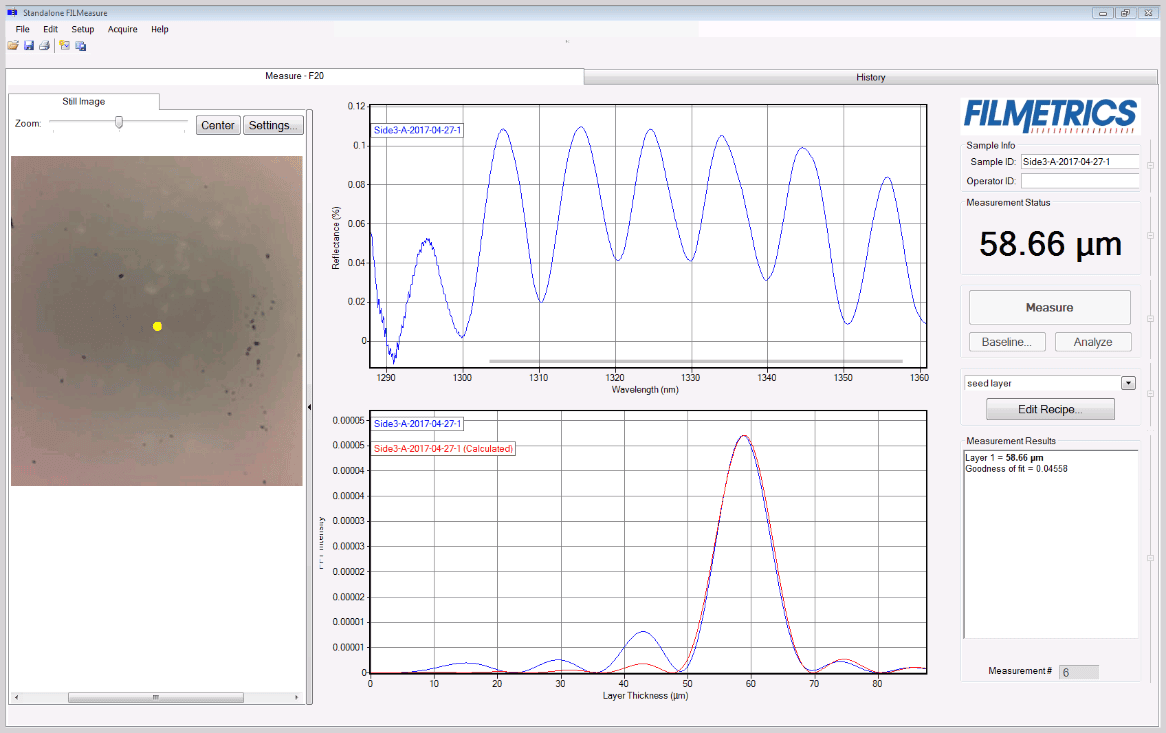Collapse the Measurement Status section handle
The image size is (1166, 733).
coord(1150,236)
